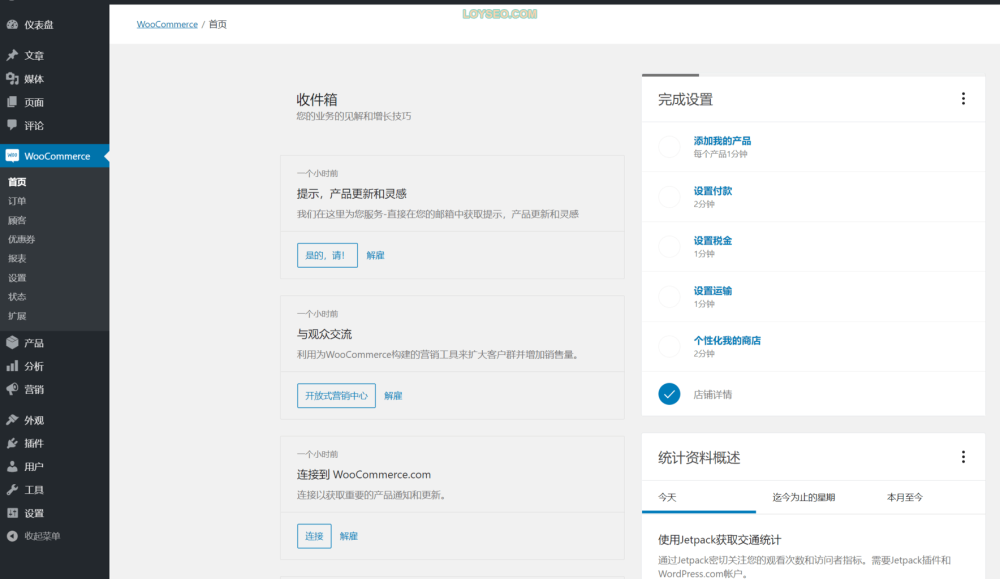
Task: Open 设置 submenu item under WooCommerce
Action: 17,277
